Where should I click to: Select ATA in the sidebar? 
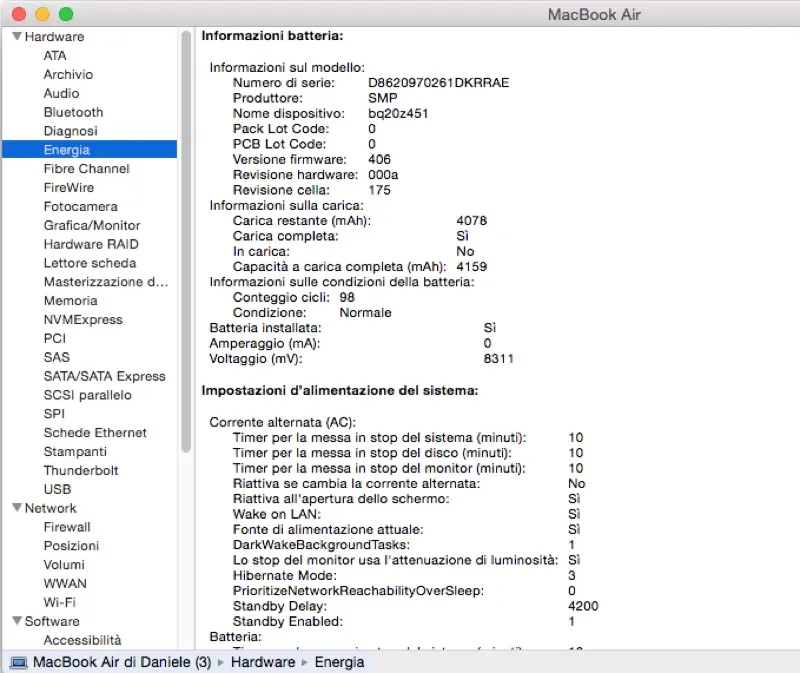coord(55,56)
